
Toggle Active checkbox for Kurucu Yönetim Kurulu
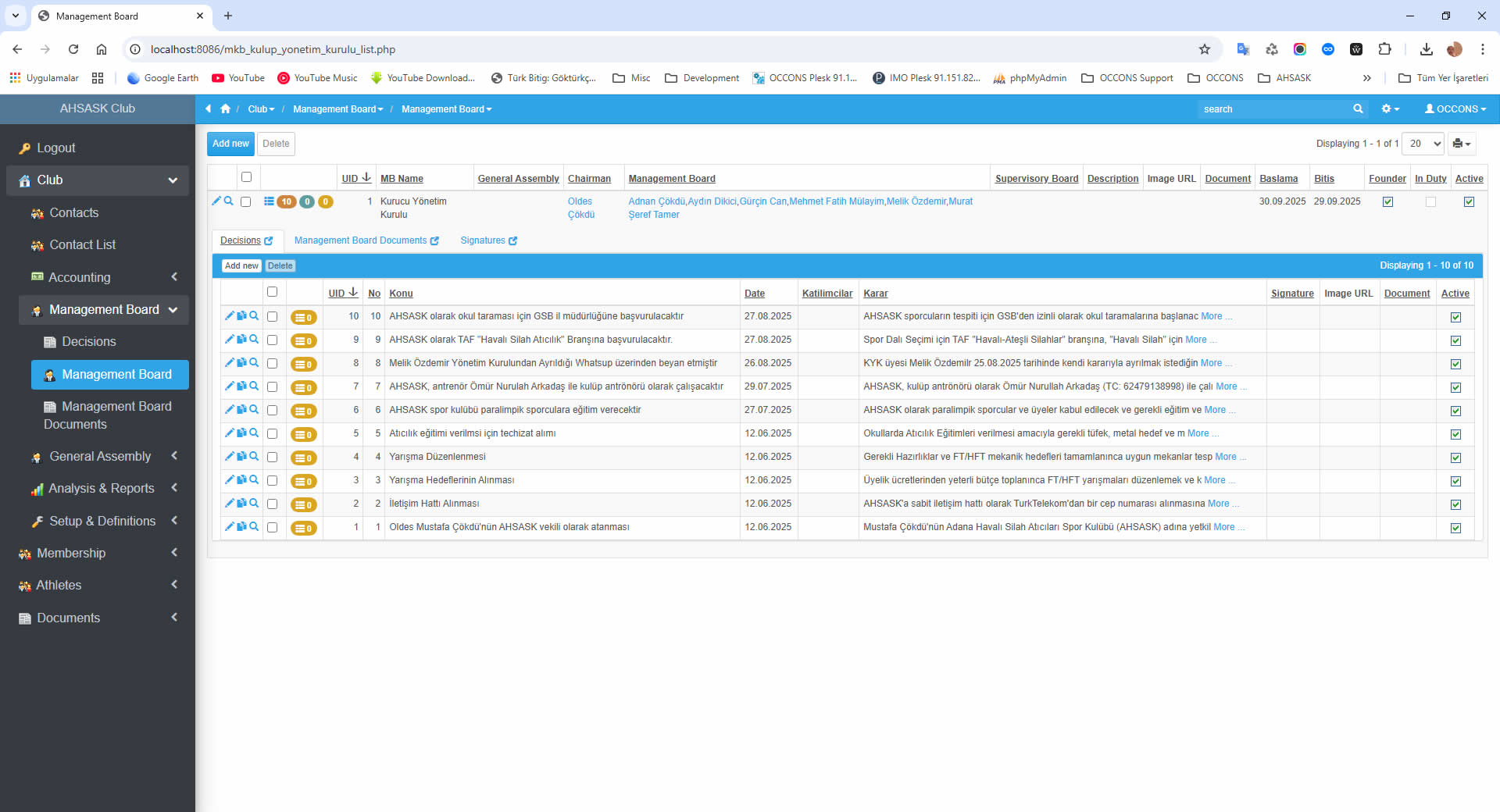(x=1469, y=201)
